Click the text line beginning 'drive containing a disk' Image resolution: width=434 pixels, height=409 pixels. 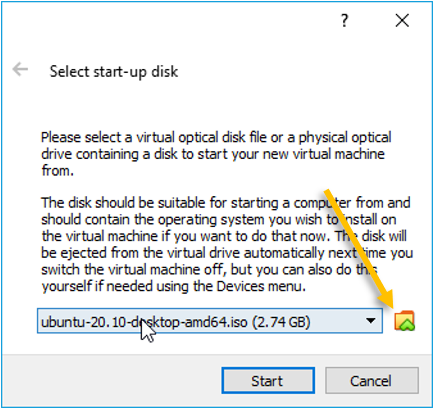(213, 154)
